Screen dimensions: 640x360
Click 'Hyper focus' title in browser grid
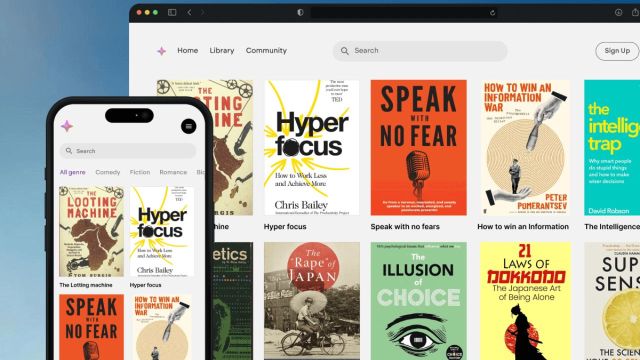click(x=285, y=227)
